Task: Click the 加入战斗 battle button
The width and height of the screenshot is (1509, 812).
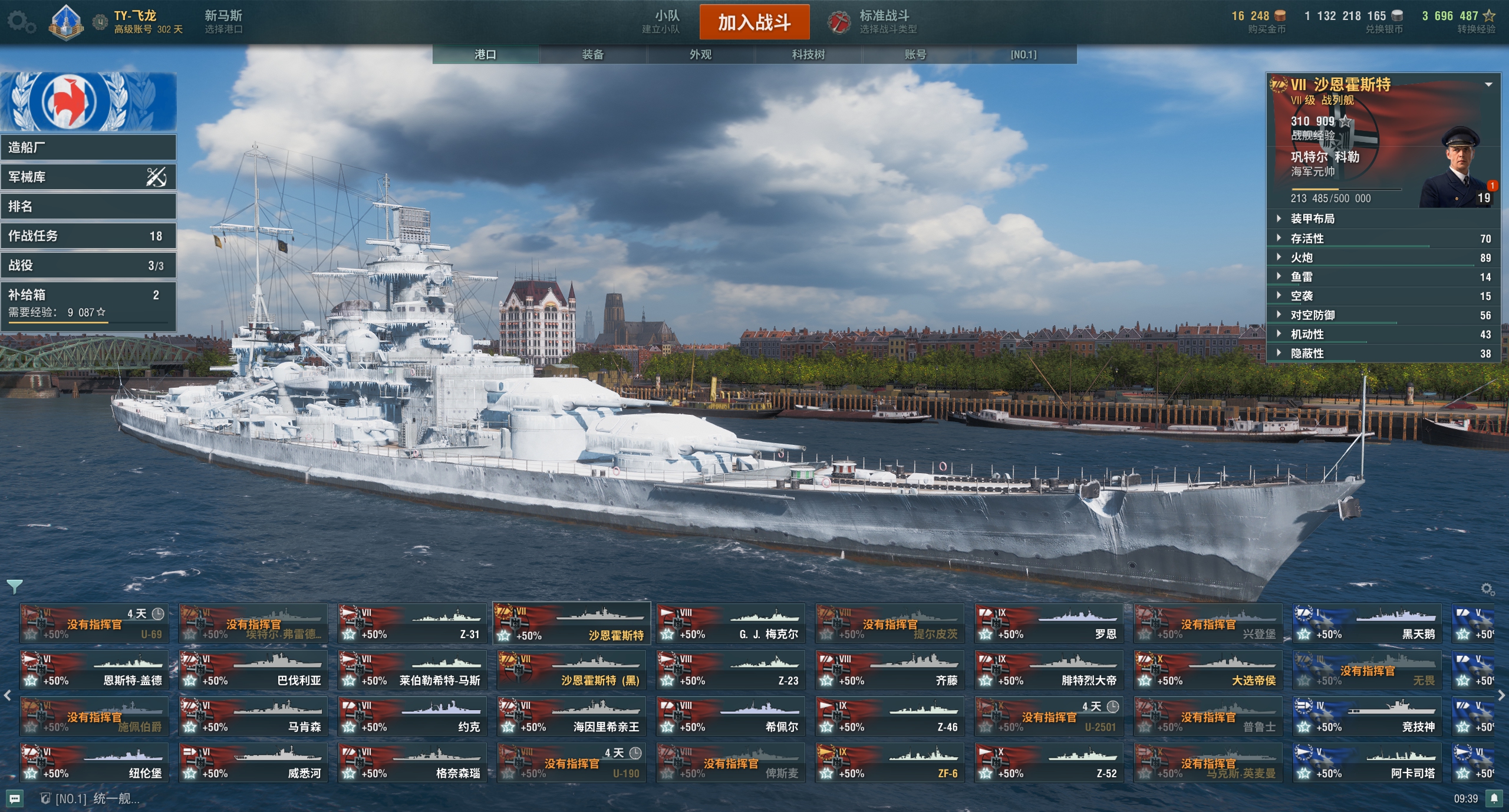Action: click(754, 22)
